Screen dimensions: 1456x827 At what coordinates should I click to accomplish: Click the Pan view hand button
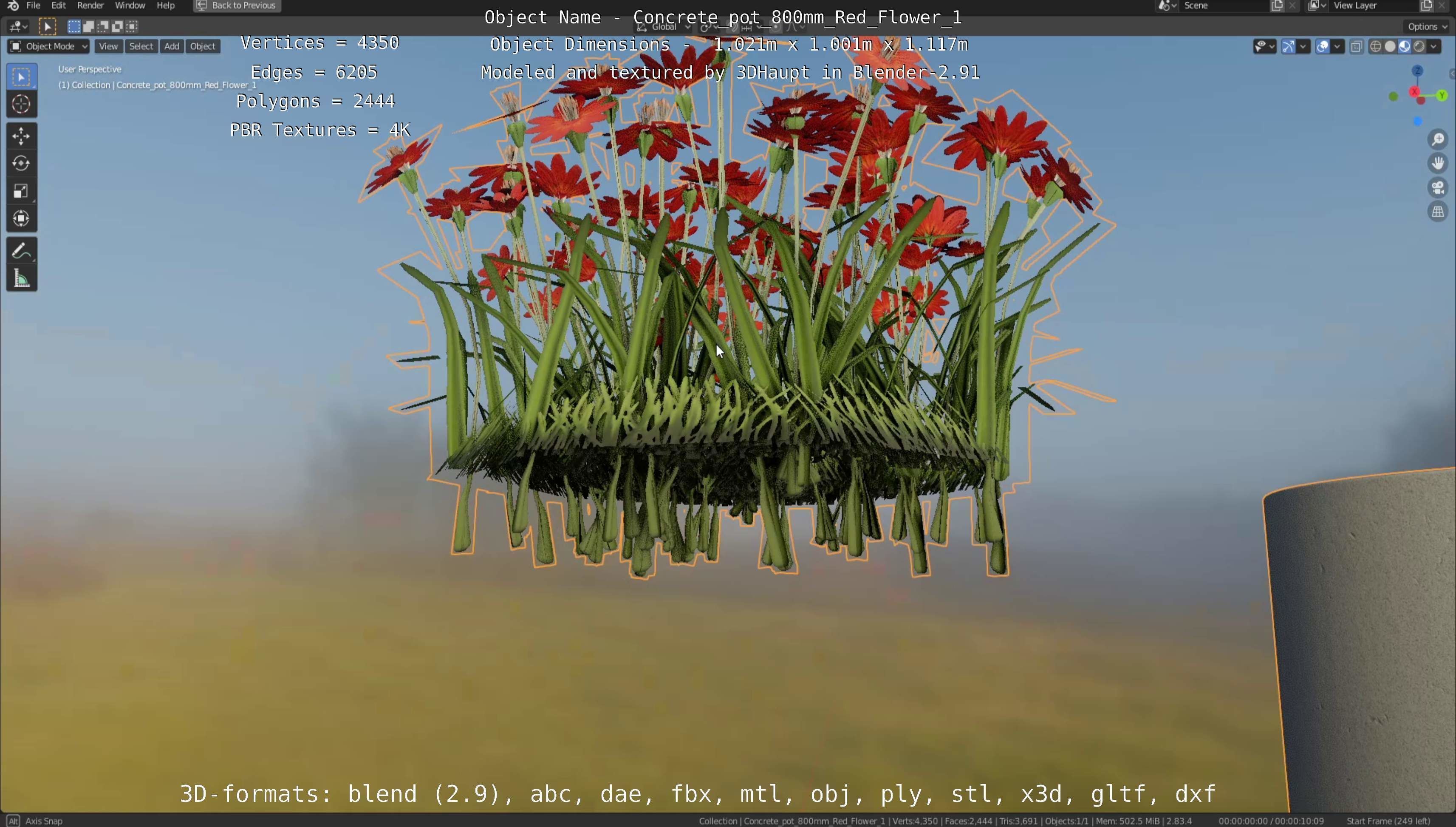click(1438, 164)
